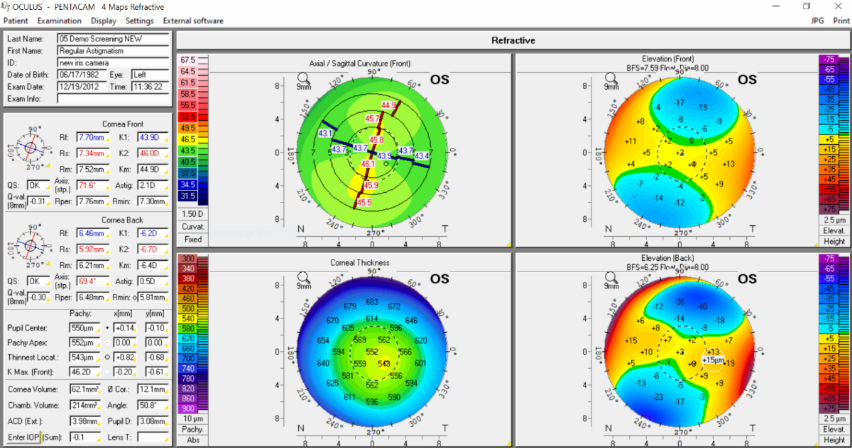Image resolution: width=852 pixels, height=448 pixels.
Task: Click magnifier icon on Elevation (Back) map
Action: tap(611, 278)
